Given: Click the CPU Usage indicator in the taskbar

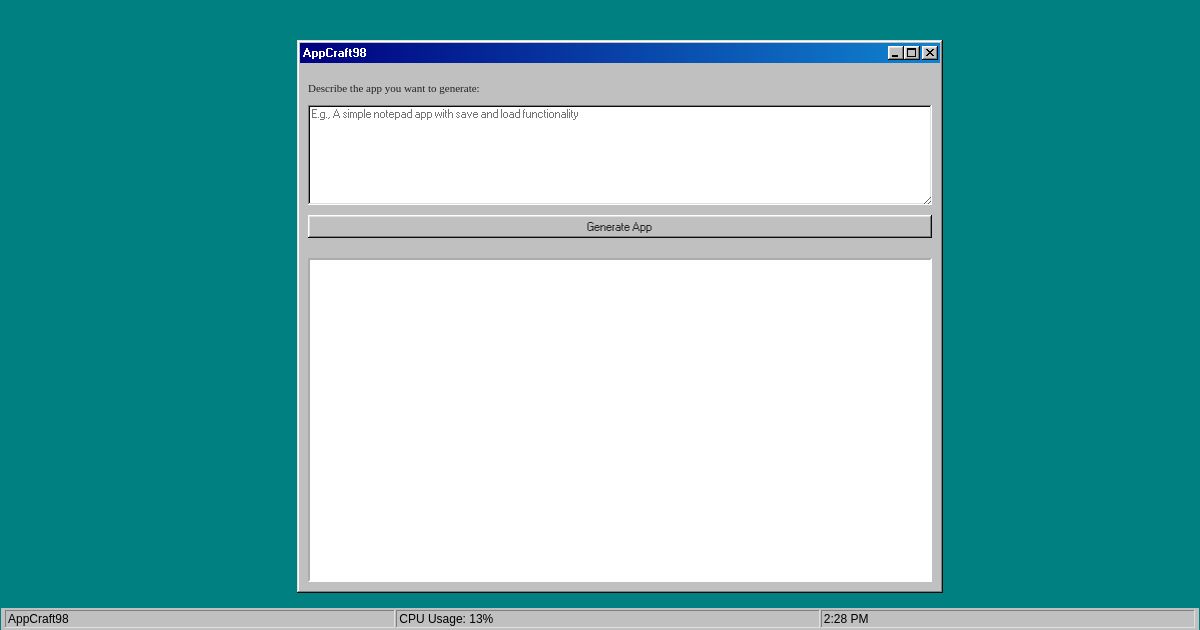Looking at the screenshot, I should [x=446, y=618].
